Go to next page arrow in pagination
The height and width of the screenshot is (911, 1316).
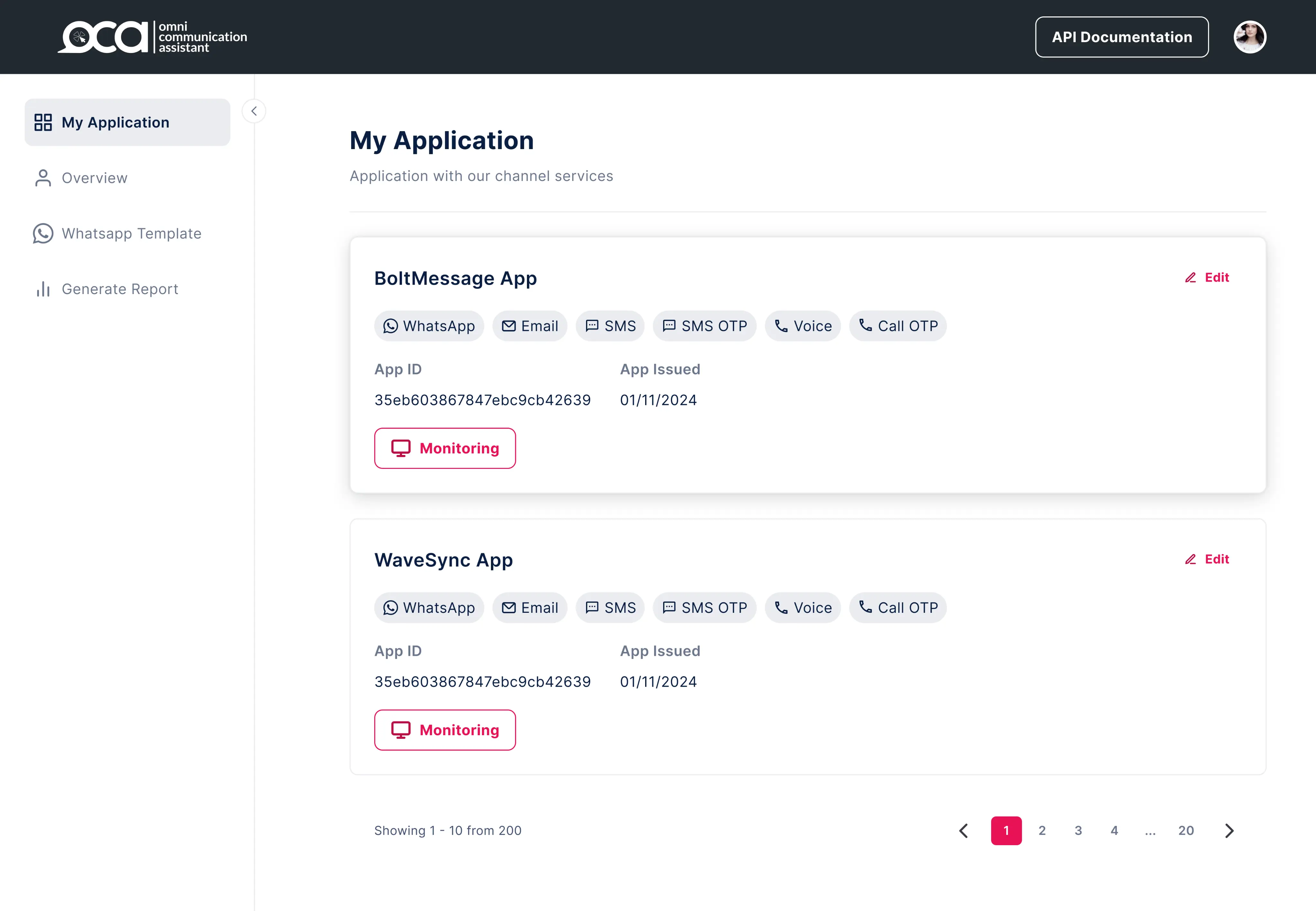[1229, 831]
